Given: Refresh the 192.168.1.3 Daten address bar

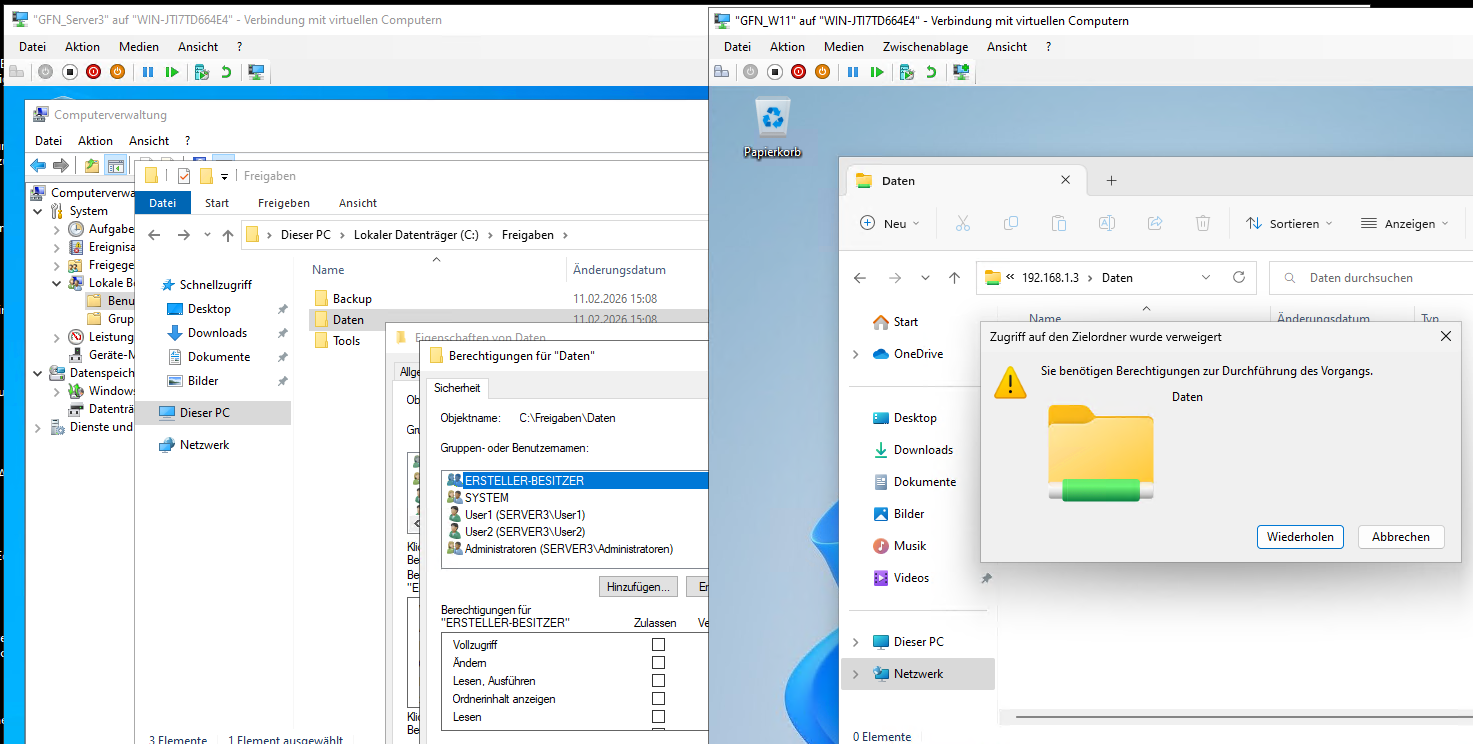Looking at the screenshot, I should pos(1239,277).
